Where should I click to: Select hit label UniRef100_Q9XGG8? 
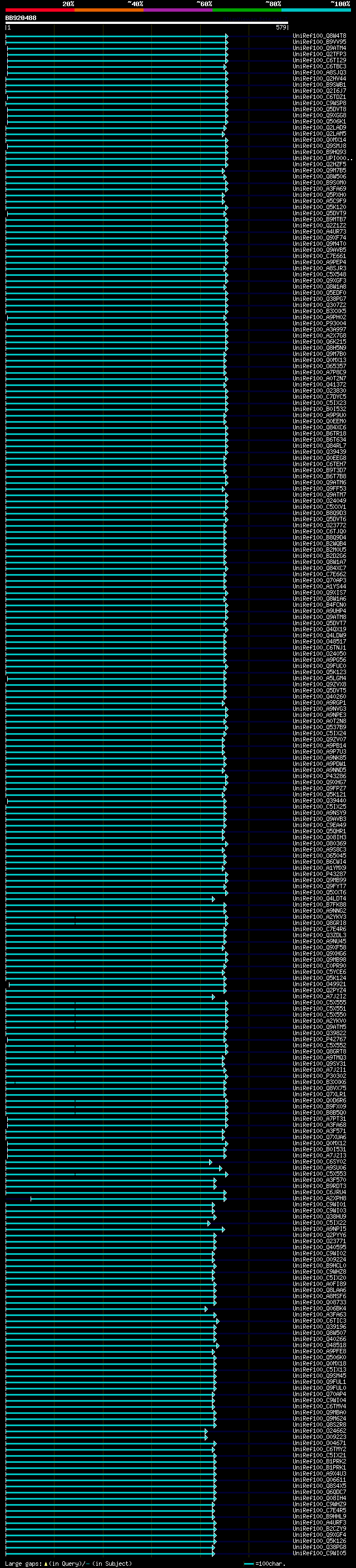tap(319, 115)
